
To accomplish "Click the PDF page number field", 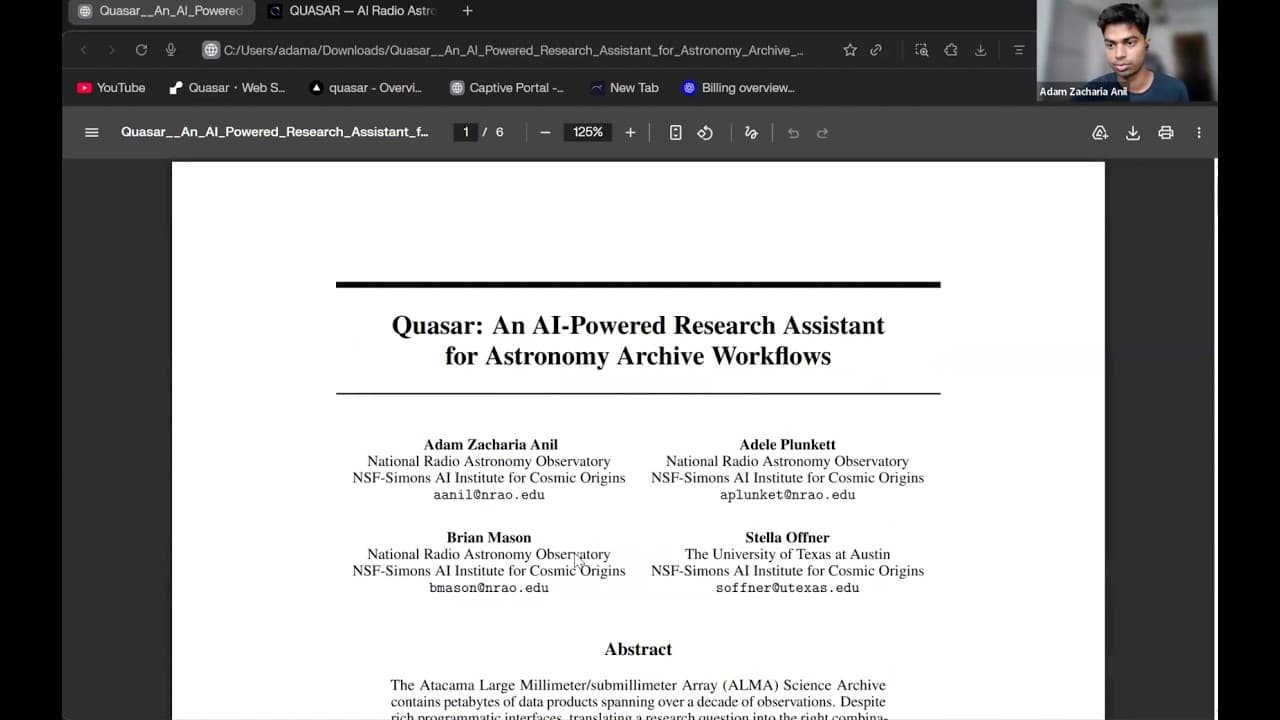I will click(465, 132).
